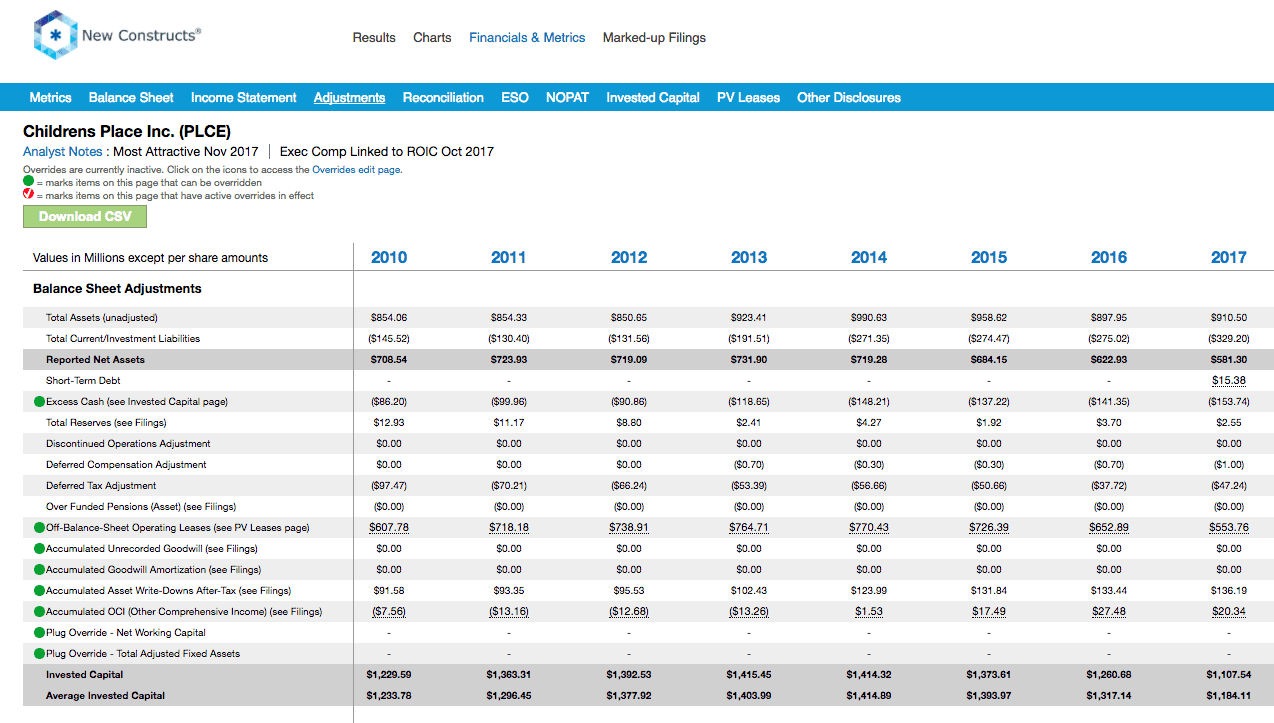Viewport: 1274px width, 723px height.
Task: Click the 2015 column header
Action: (989, 258)
